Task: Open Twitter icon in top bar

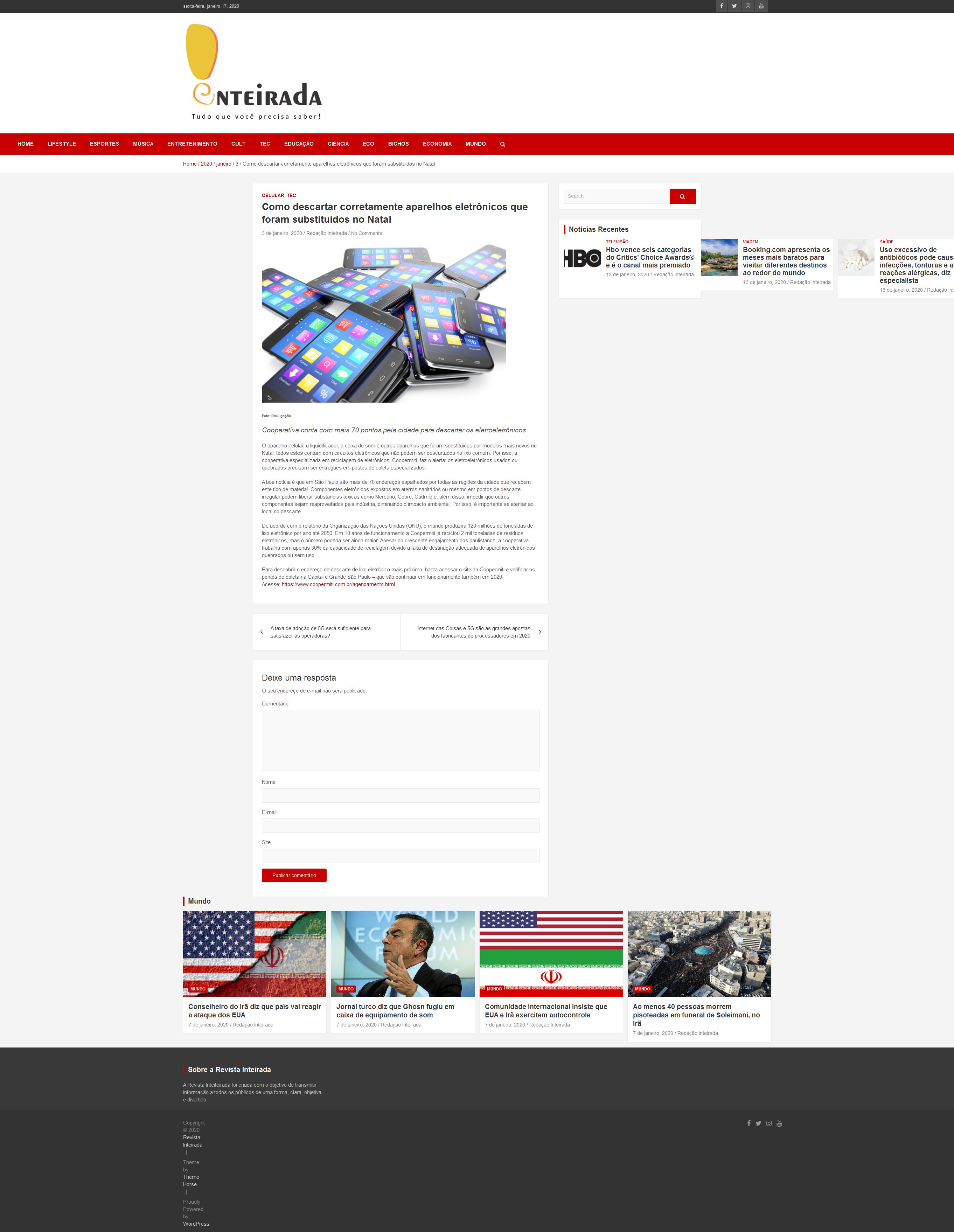Action: pyautogui.click(x=734, y=6)
